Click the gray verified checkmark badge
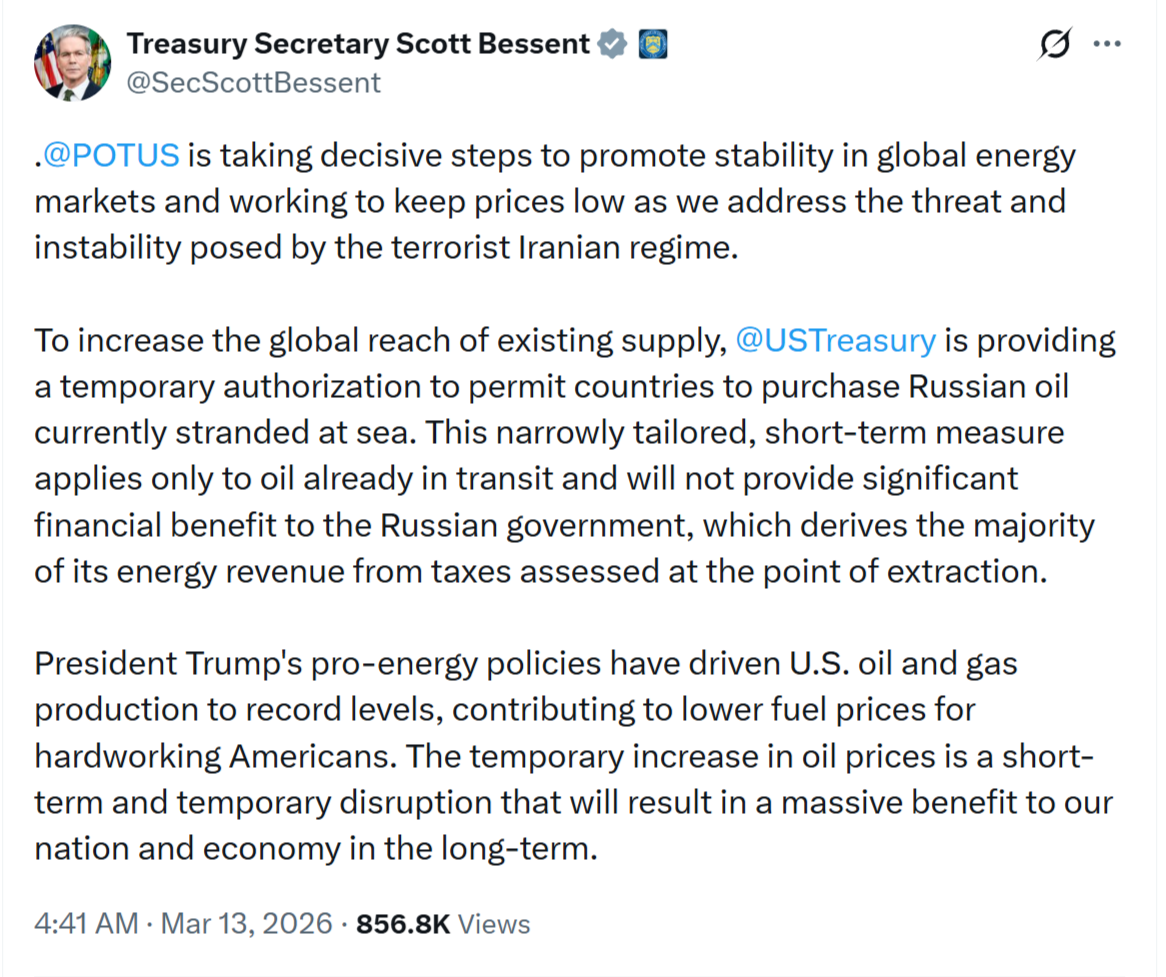Screen dimensions: 1166x977 pos(612,44)
